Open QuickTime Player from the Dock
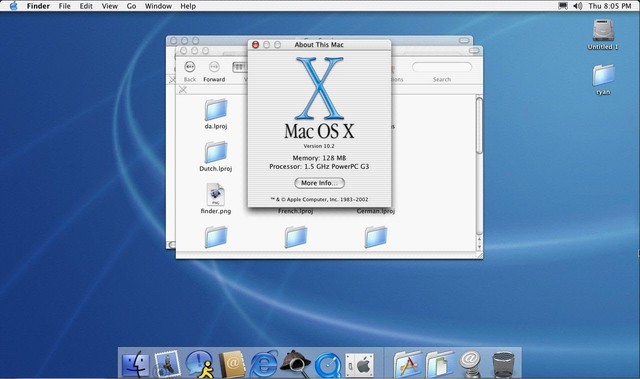 tap(327, 364)
